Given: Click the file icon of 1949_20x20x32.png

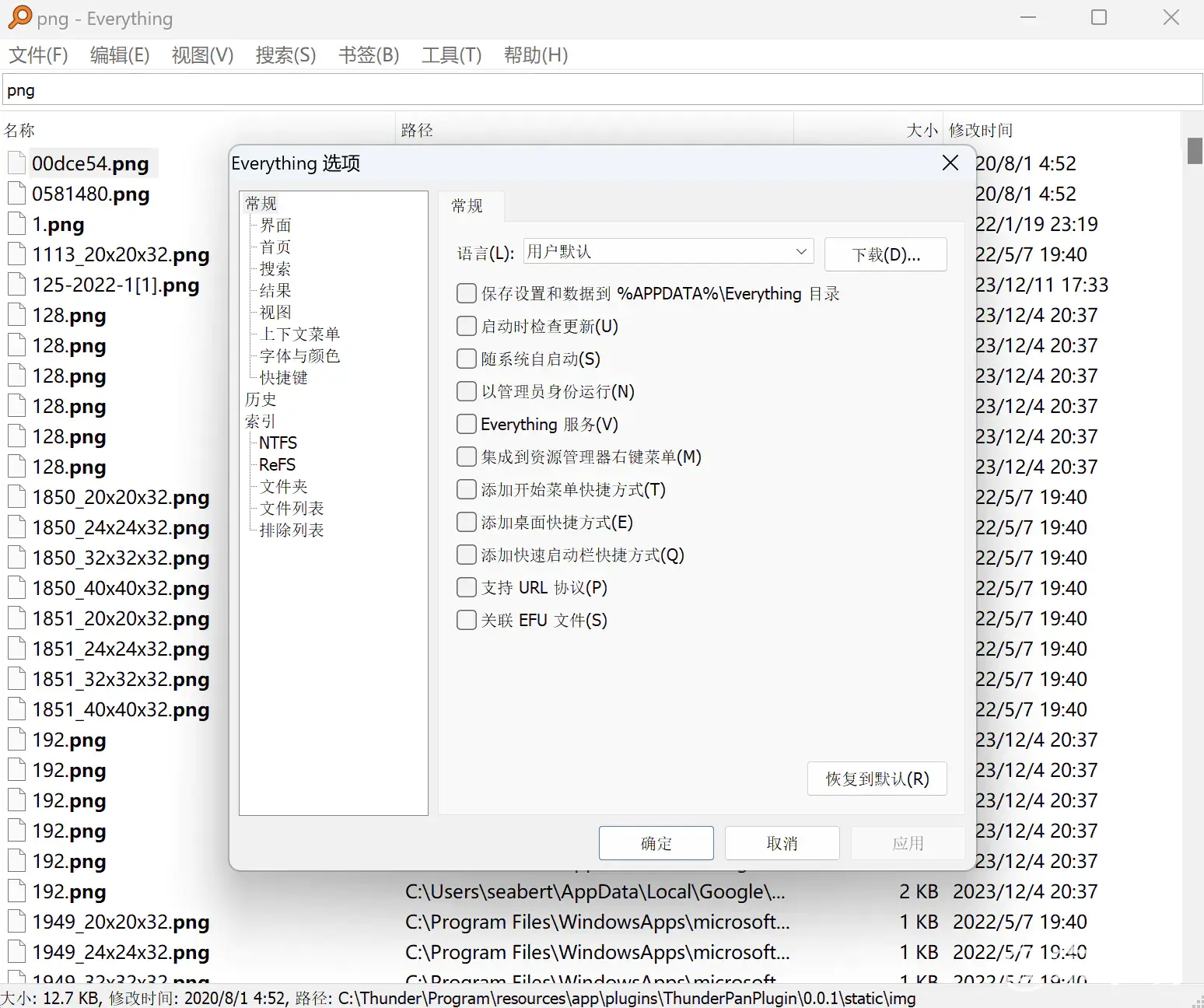Looking at the screenshot, I should pyautogui.click(x=17, y=922).
